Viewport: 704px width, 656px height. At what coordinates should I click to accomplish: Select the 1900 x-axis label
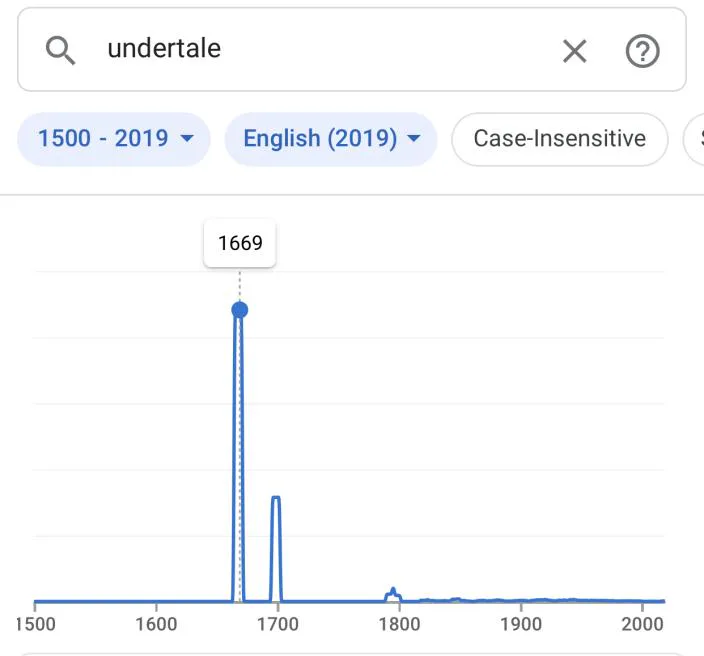[x=520, y=625]
